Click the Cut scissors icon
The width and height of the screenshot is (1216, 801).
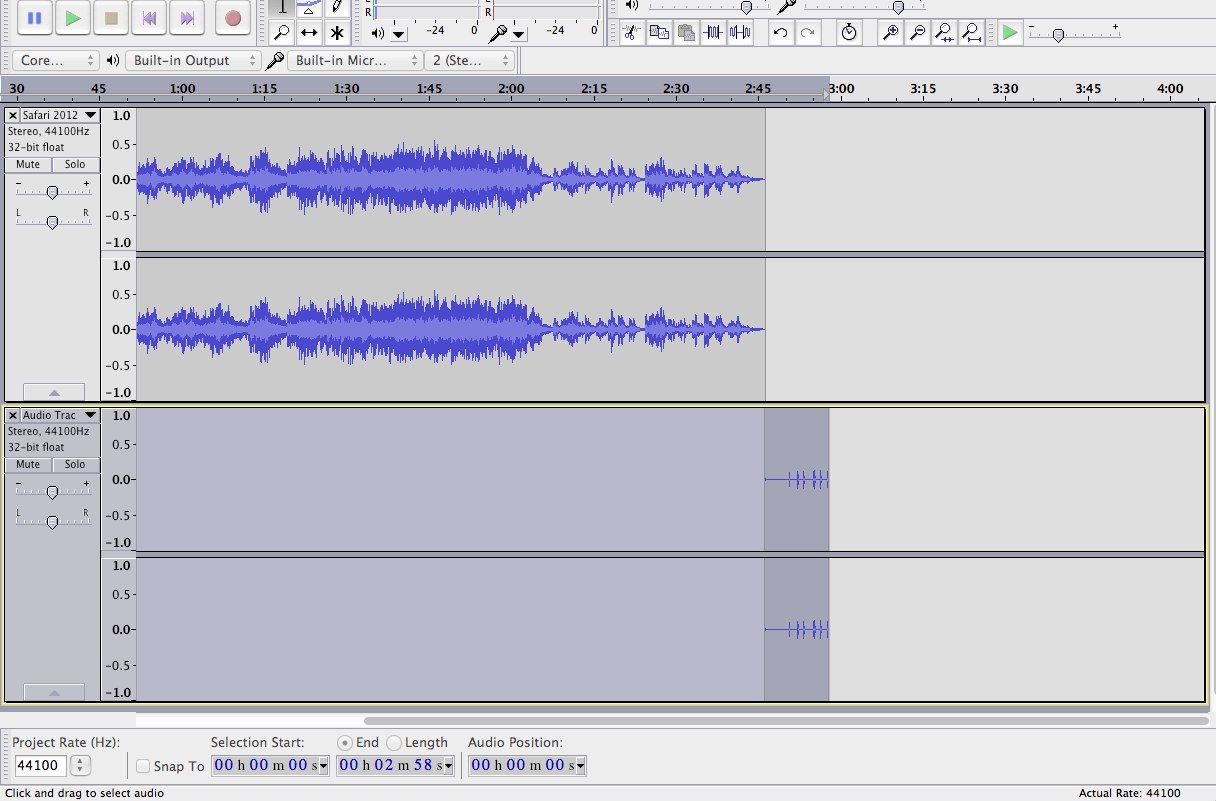(631, 33)
